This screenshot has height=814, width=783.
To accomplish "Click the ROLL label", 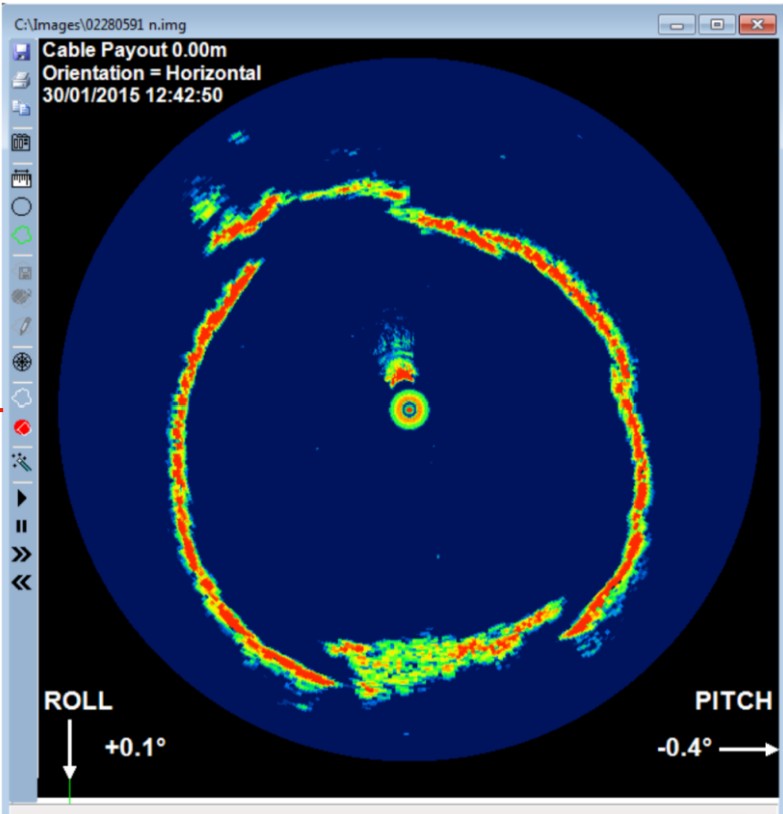I will pos(78,701).
